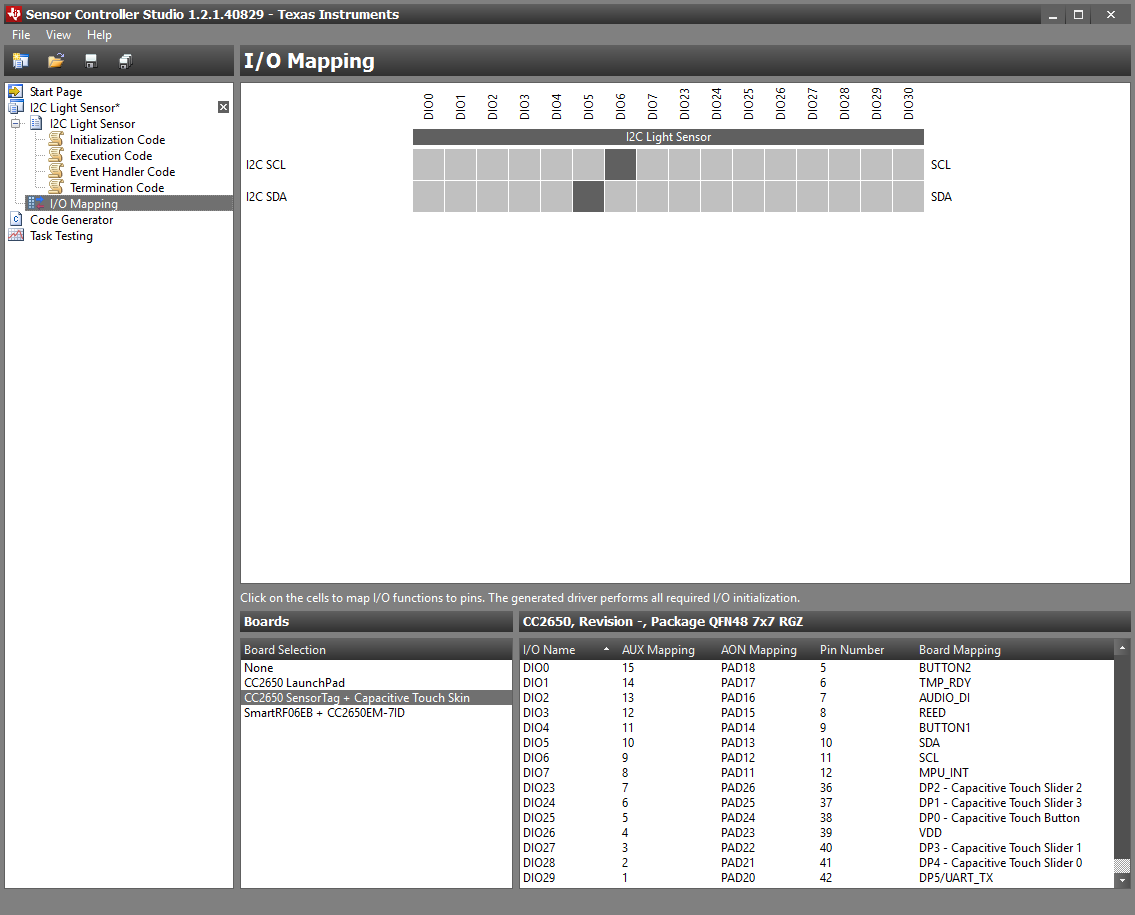Viewport: 1135px width, 915px height.
Task: Click the Initialization Code scroll icon
Action: 56,139
